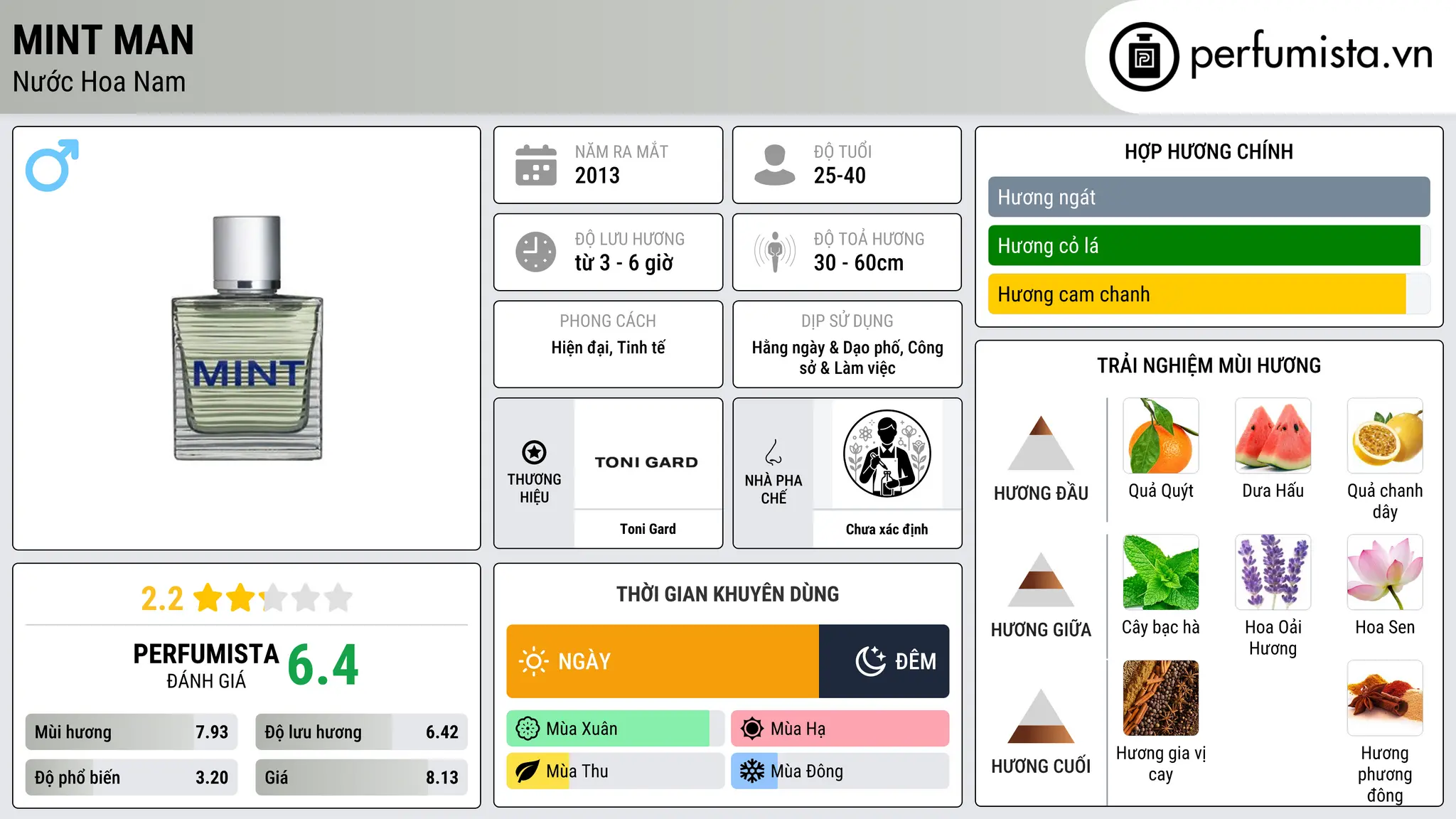This screenshot has height=819, width=1456.
Task: Click the Hương cuối pyramid icon
Action: pyautogui.click(x=1041, y=716)
